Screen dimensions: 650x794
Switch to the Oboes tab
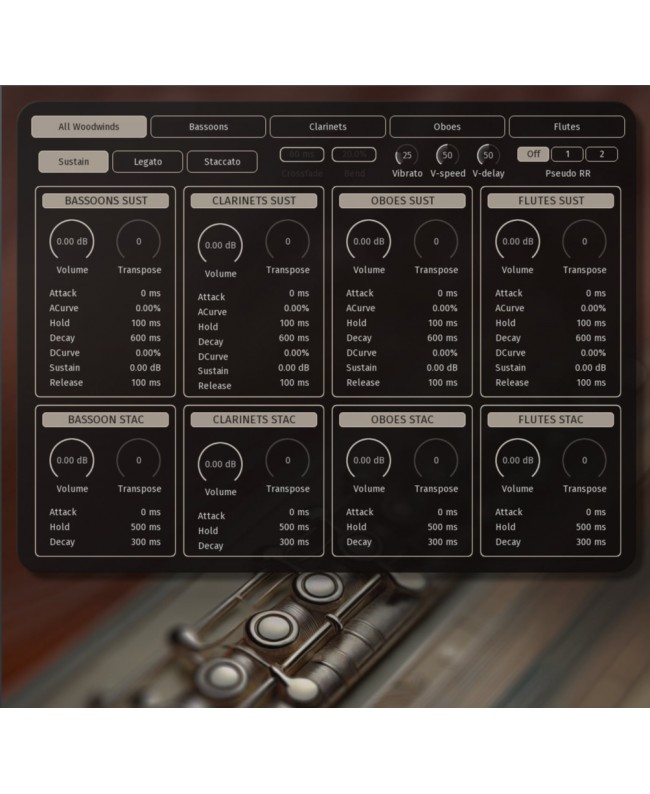tap(447, 127)
